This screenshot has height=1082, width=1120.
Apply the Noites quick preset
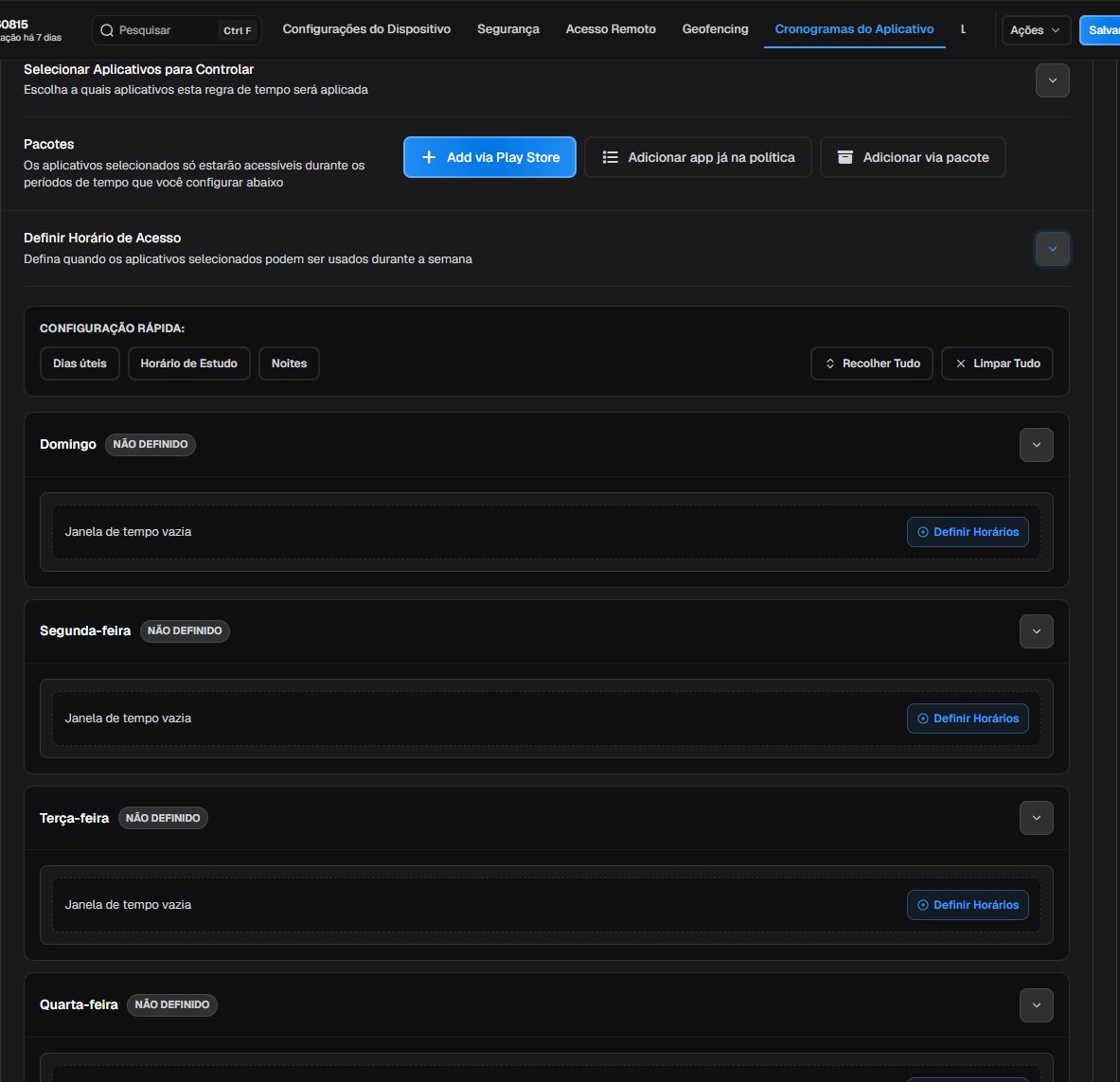[289, 364]
